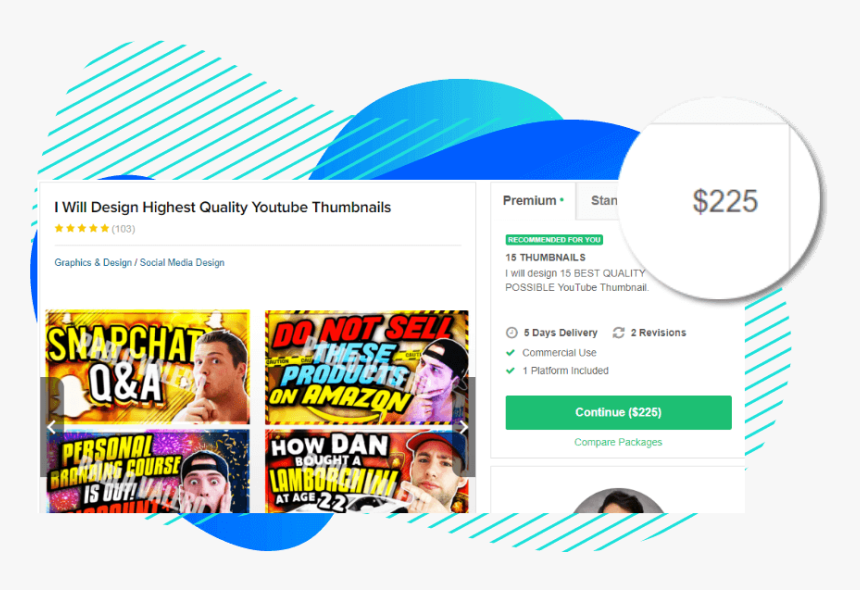This screenshot has height=590, width=860.
Task: Click the clock icon beside 5 Days Delivery
Action: tap(511, 333)
